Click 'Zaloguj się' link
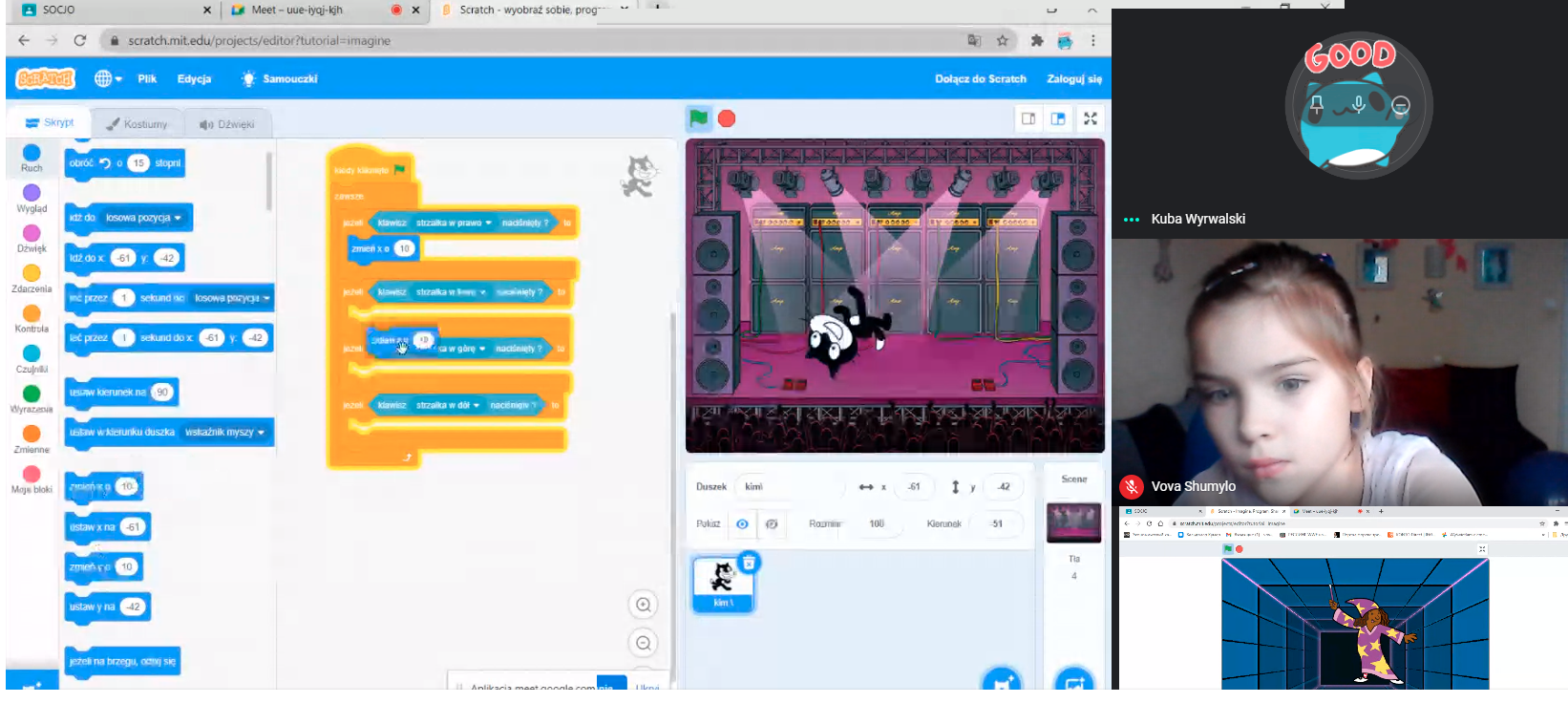Image resolution: width=1568 pixels, height=703 pixels. pos(1074,78)
